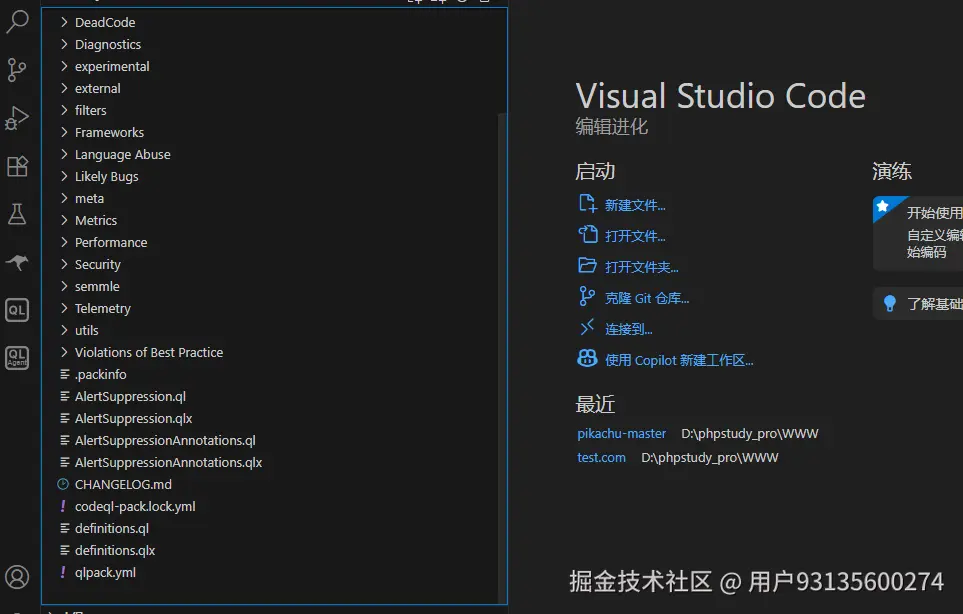Click the git branch icon beside 克隆 Git 仓库
This screenshot has height=614, width=963.
coord(587,297)
